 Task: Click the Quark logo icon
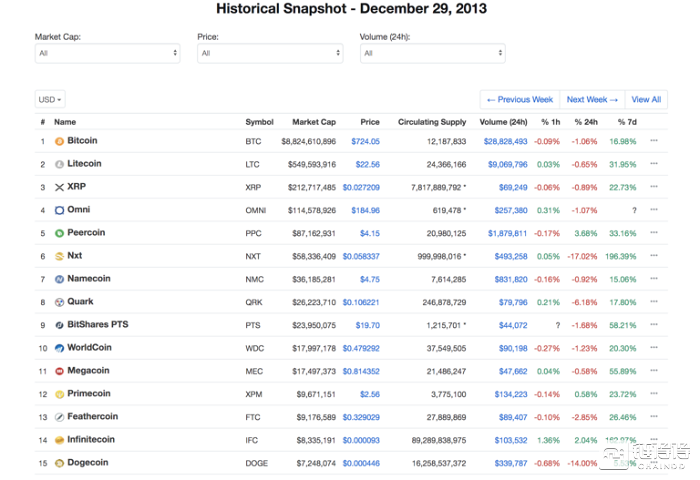pyautogui.click(x=59, y=302)
